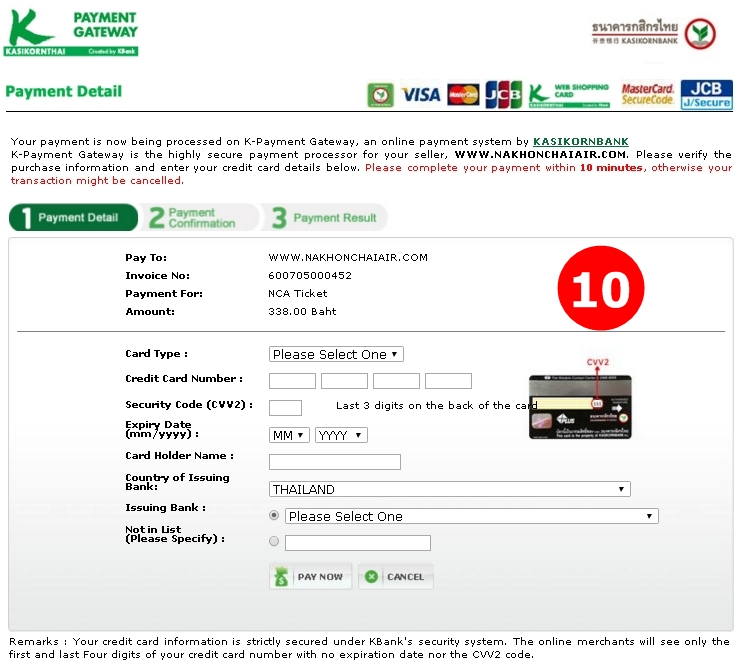Select the Payment Detail step tab

(x=73, y=218)
